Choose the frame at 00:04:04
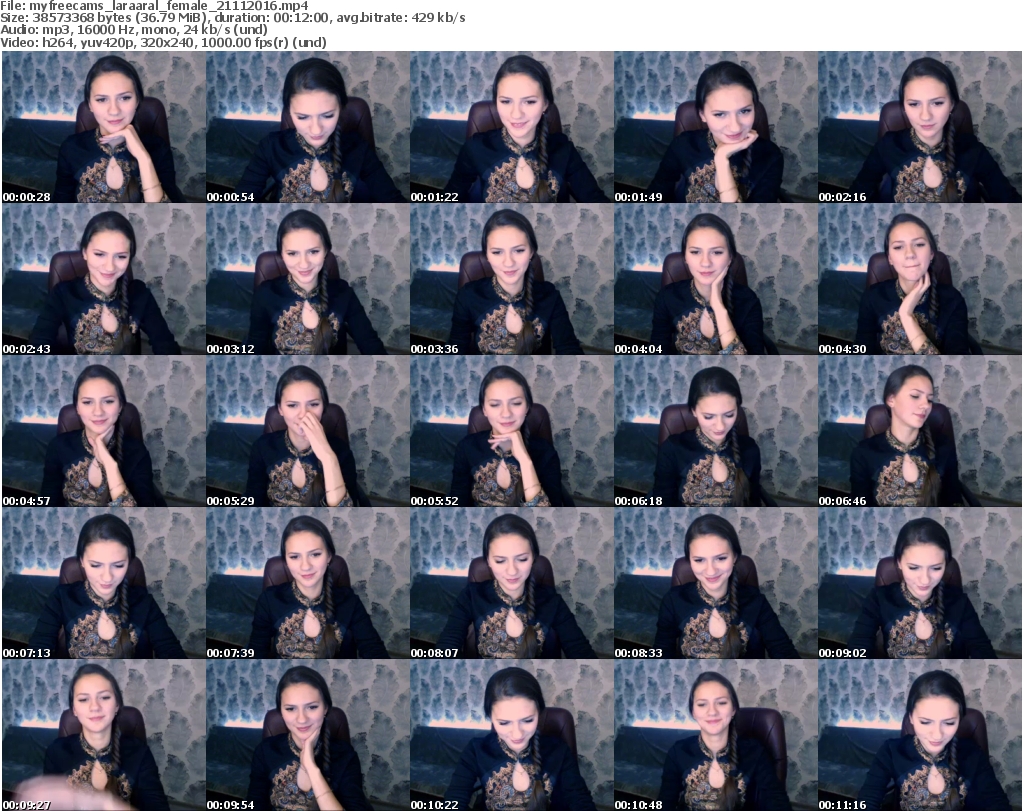 point(716,279)
